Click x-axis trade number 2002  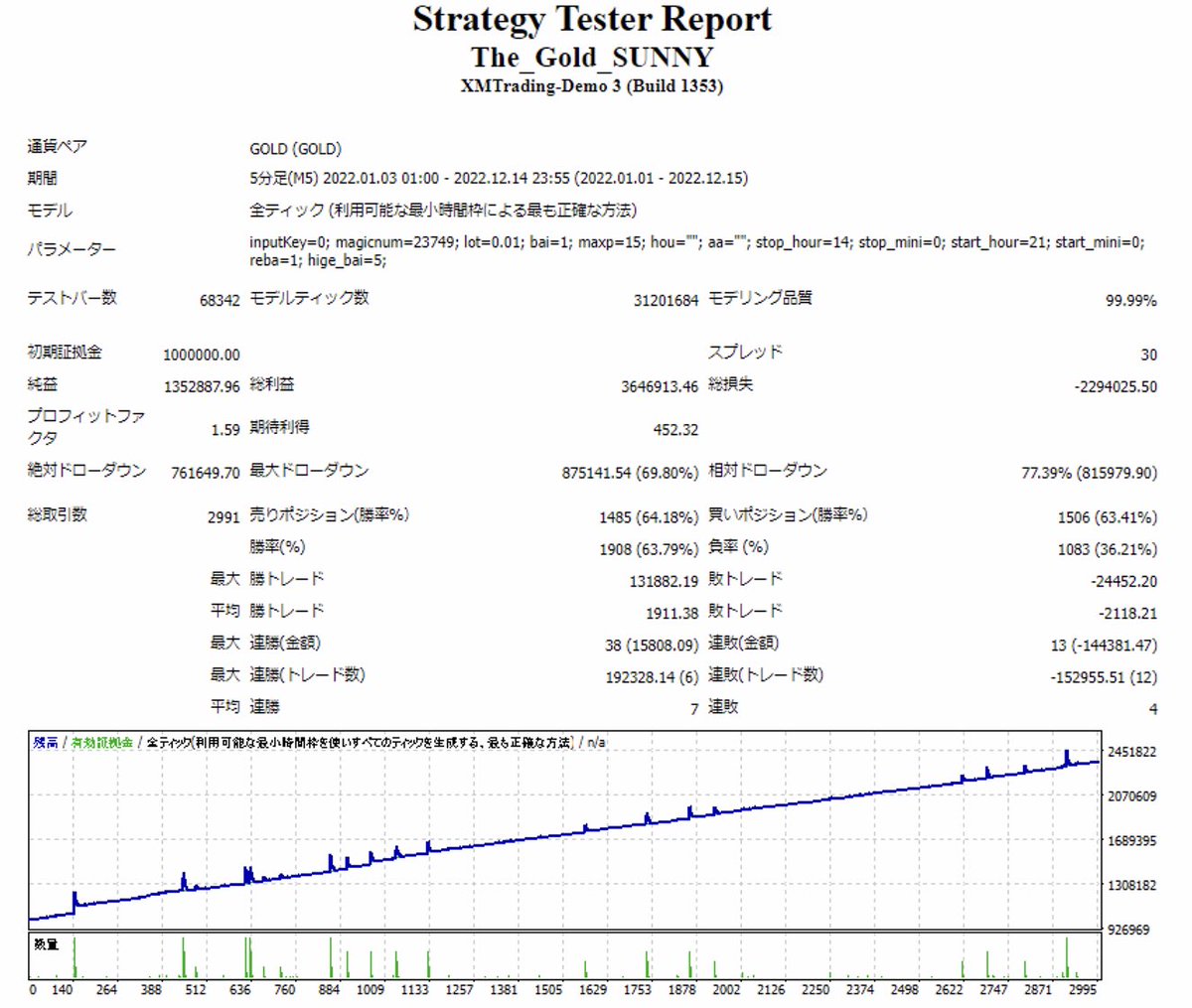[726, 989]
